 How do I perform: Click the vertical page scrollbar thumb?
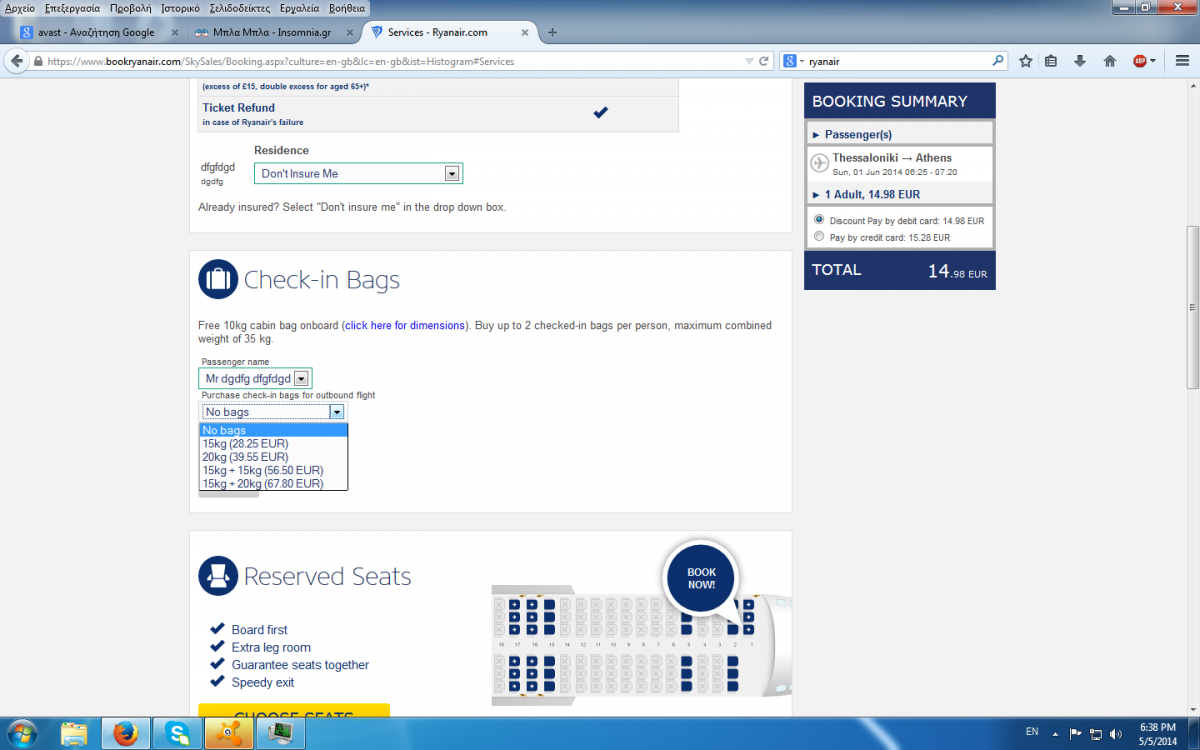[1192, 307]
